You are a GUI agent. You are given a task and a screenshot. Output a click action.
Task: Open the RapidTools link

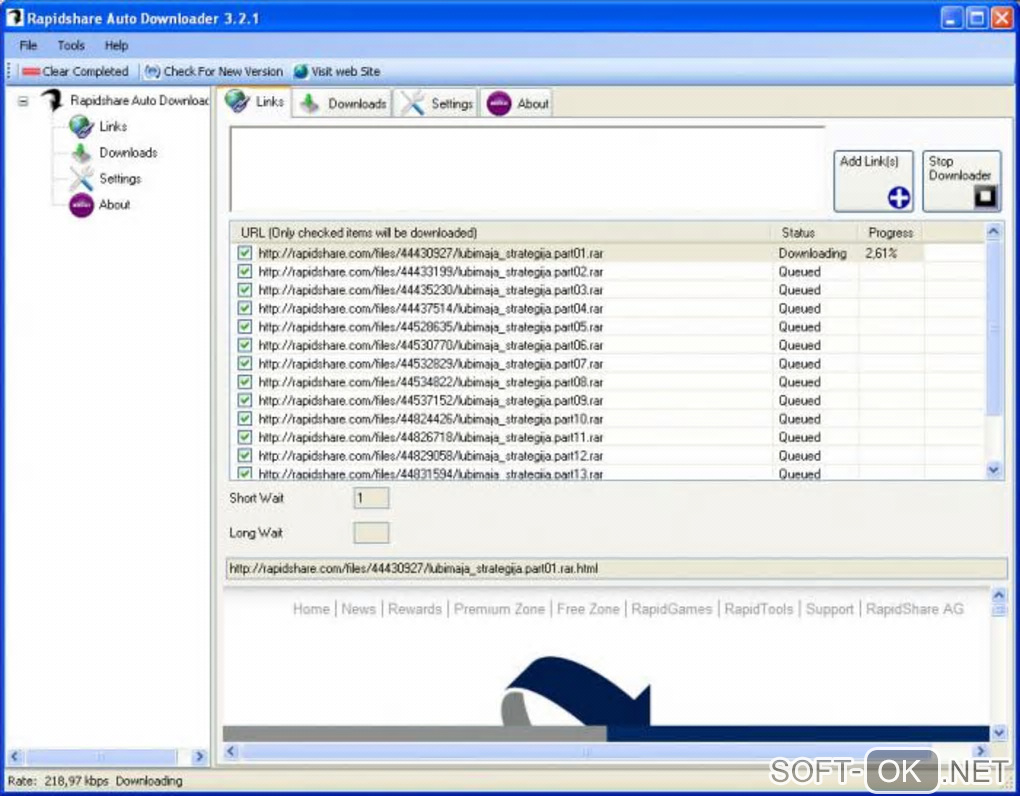pos(758,609)
